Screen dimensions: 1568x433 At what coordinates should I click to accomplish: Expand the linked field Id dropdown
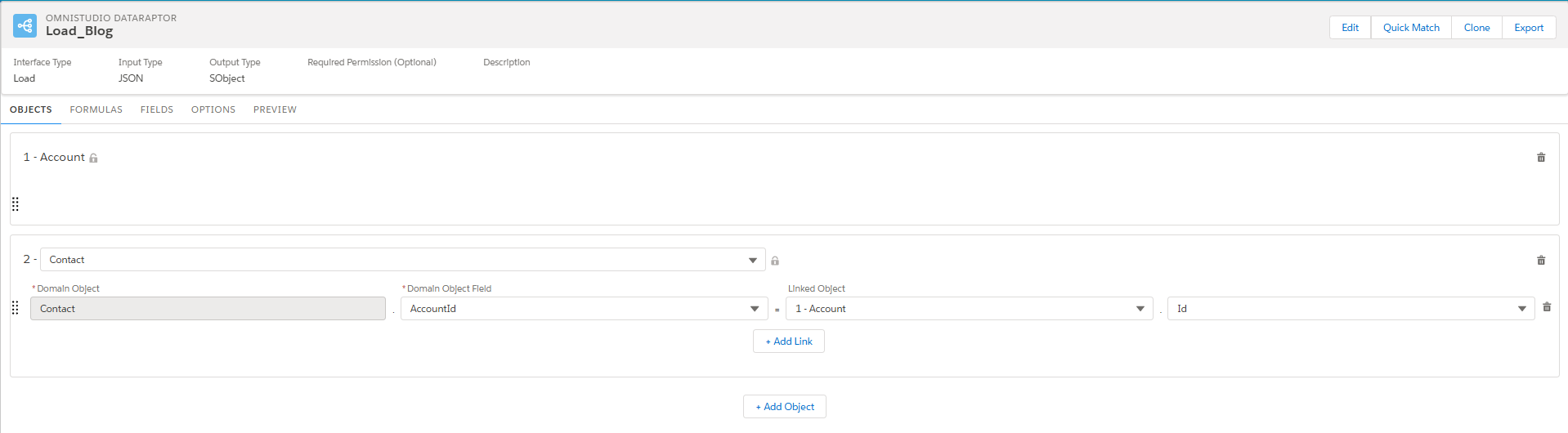pos(1351,309)
